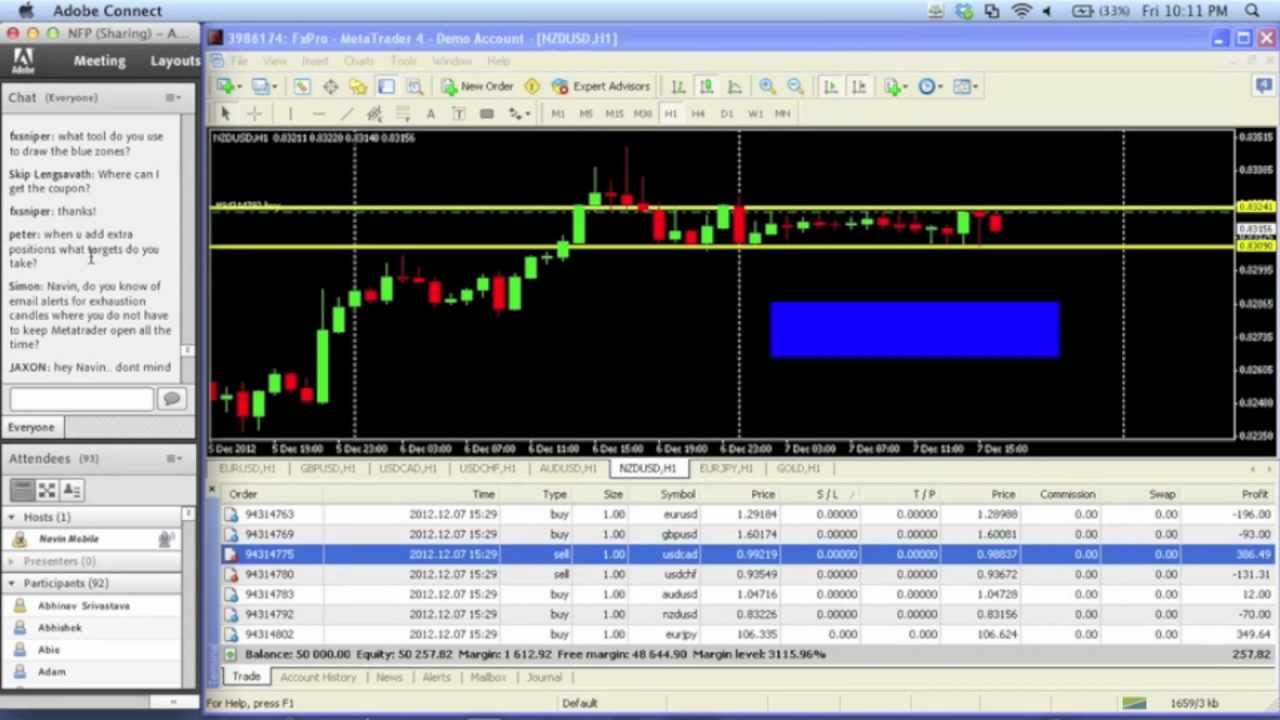The image size is (1280, 720).
Task: Select the Trendline drawing tool
Action: click(346, 113)
